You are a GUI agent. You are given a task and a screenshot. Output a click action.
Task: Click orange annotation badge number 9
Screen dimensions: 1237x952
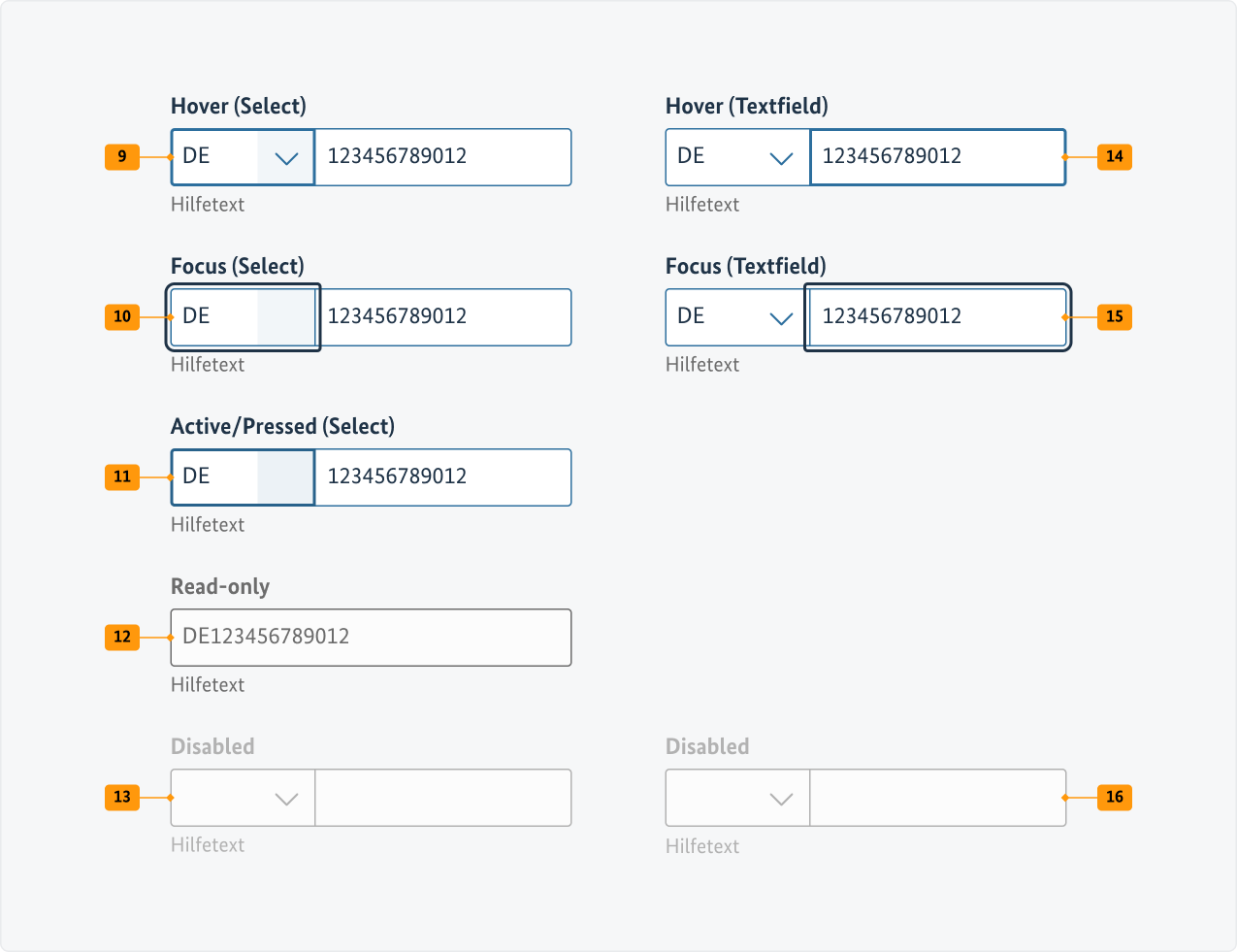[122, 156]
